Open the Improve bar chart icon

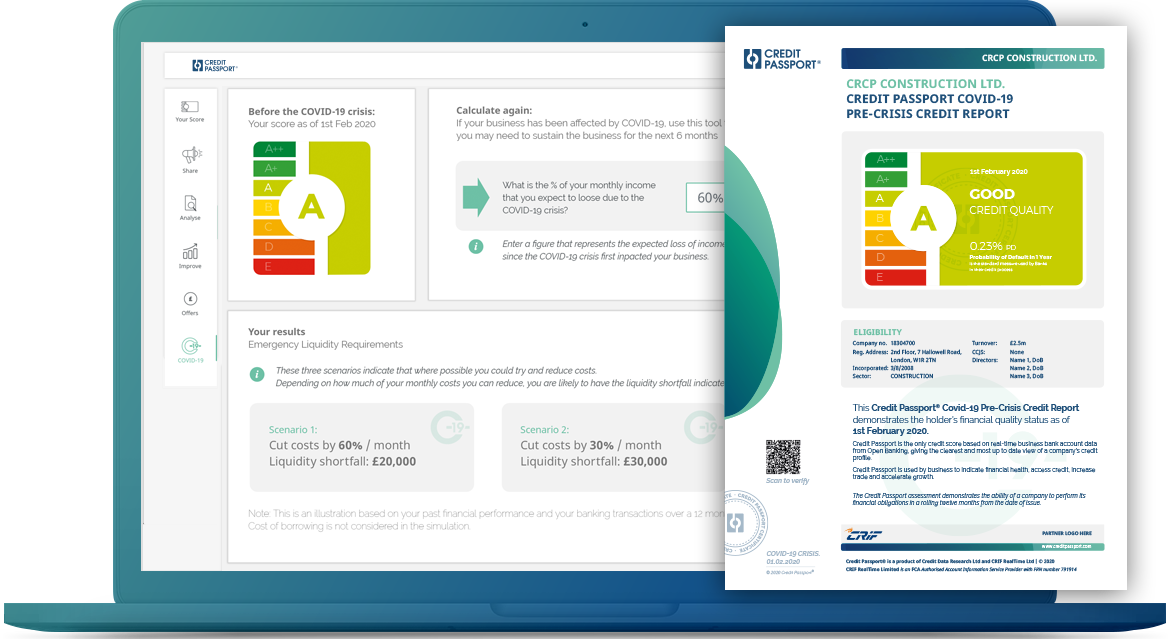coord(190,253)
